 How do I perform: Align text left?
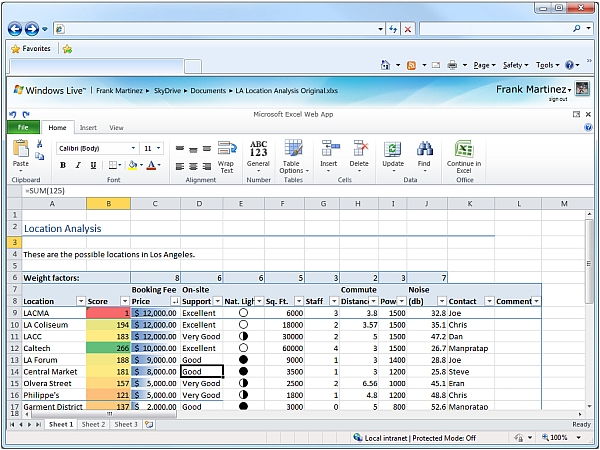coord(180,166)
